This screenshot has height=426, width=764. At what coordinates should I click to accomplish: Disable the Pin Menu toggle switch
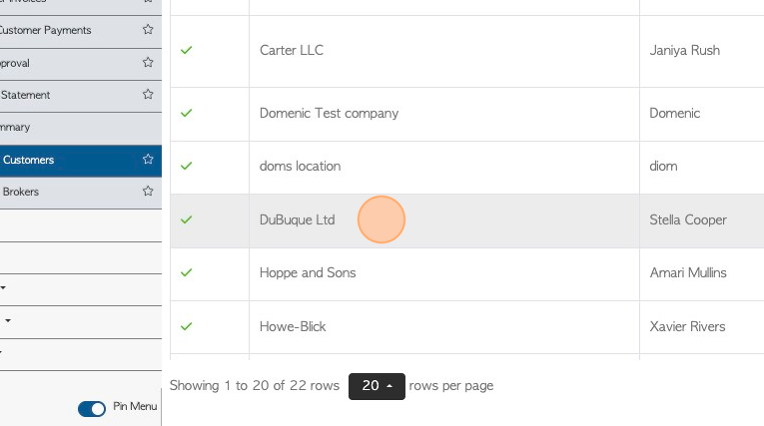[92, 408]
